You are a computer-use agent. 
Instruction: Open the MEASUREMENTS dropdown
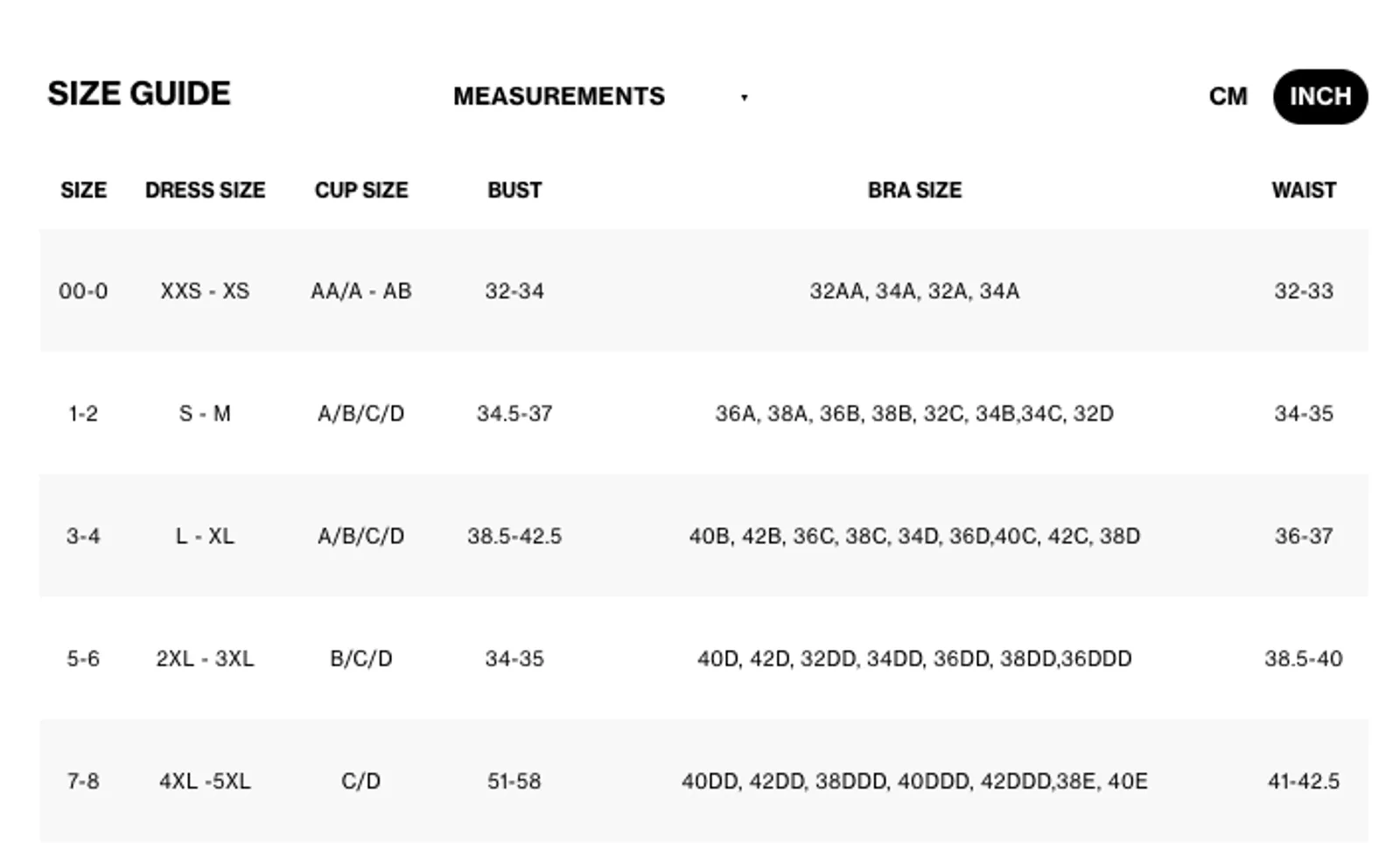click(601, 96)
